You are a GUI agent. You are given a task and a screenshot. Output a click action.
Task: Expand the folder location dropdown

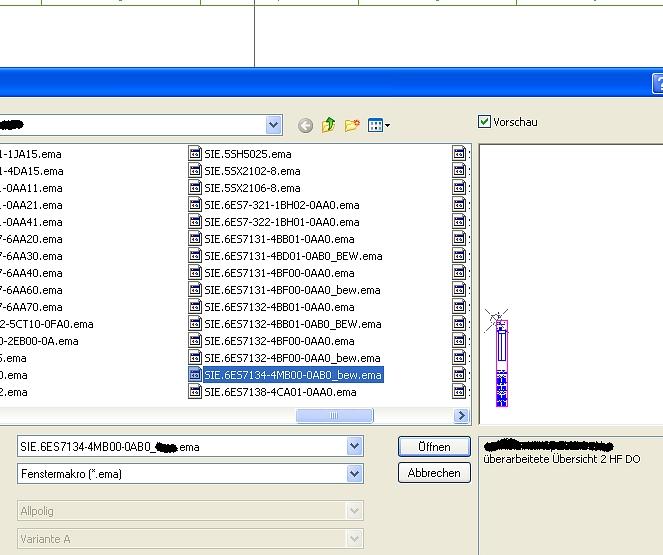click(x=274, y=125)
